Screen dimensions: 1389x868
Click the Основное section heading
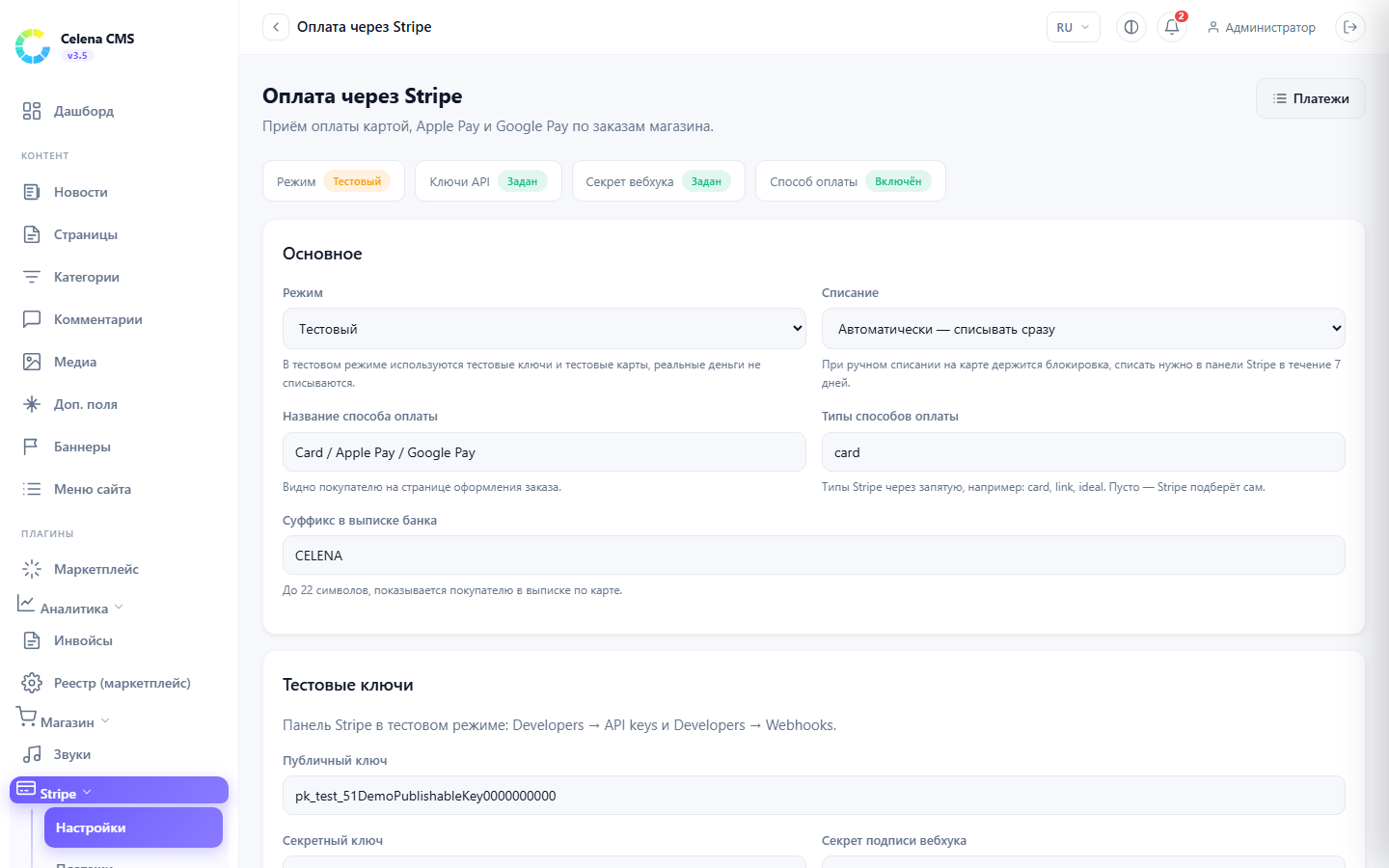tap(322, 254)
